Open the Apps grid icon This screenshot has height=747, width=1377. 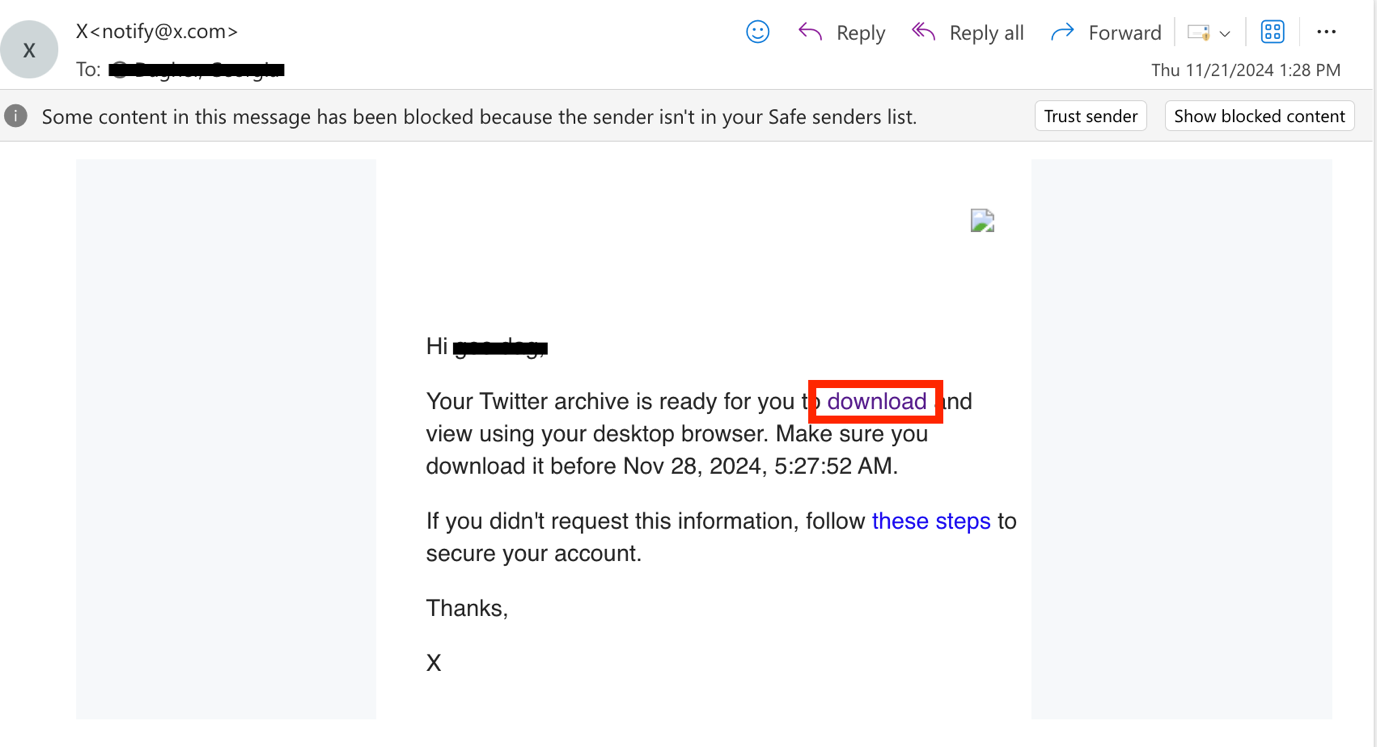tap(1272, 32)
